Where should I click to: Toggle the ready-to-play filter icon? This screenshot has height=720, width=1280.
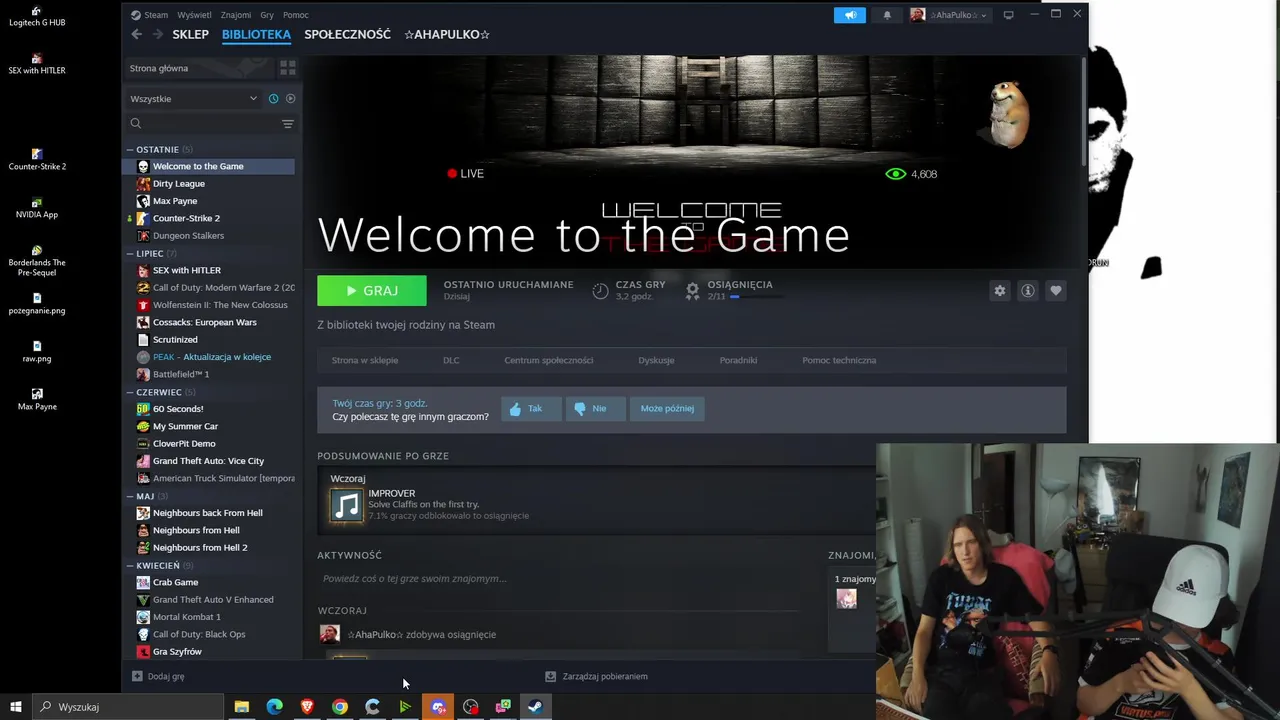(x=290, y=98)
